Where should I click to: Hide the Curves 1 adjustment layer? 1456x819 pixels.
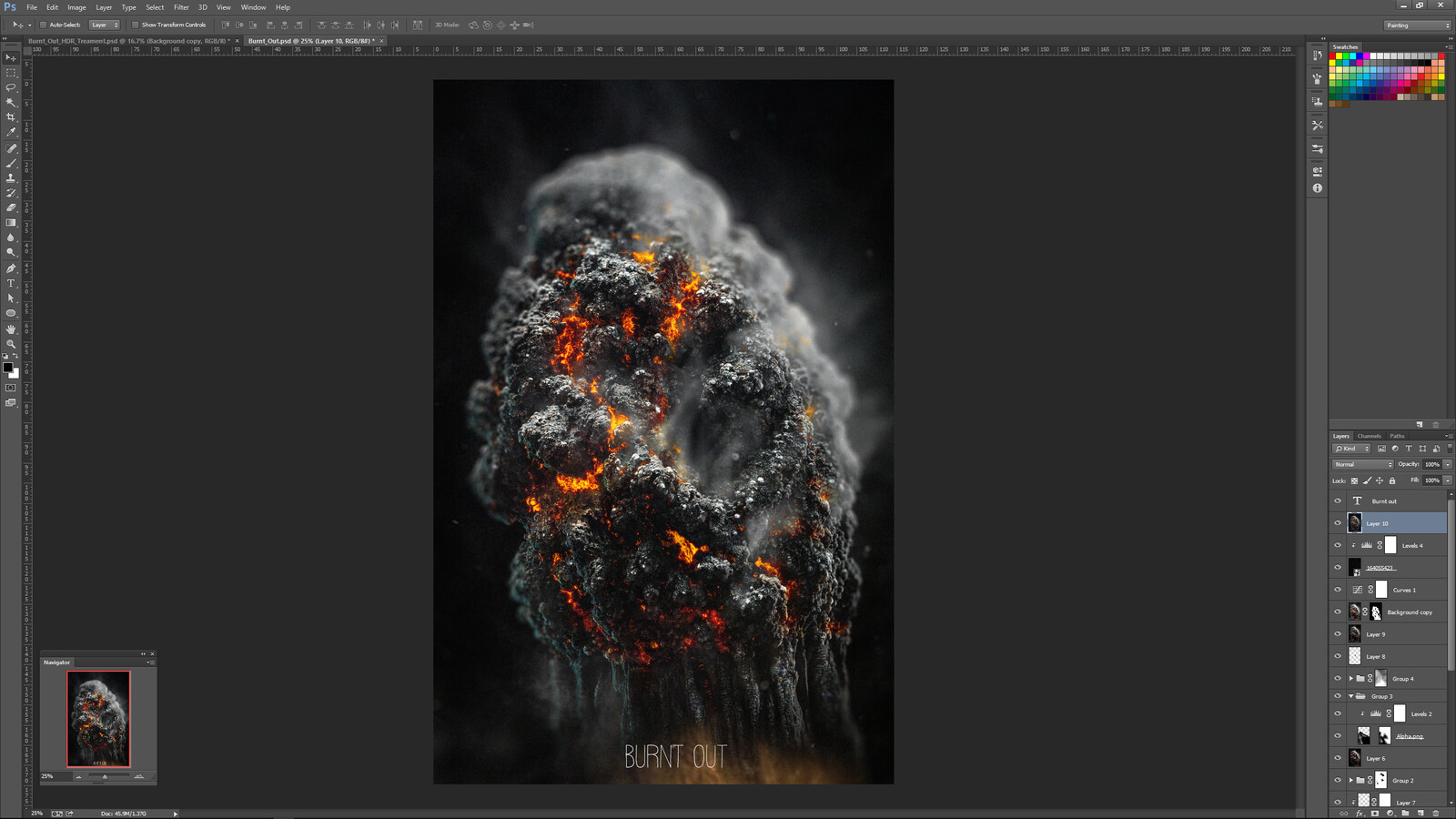[x=1338, y=590]
